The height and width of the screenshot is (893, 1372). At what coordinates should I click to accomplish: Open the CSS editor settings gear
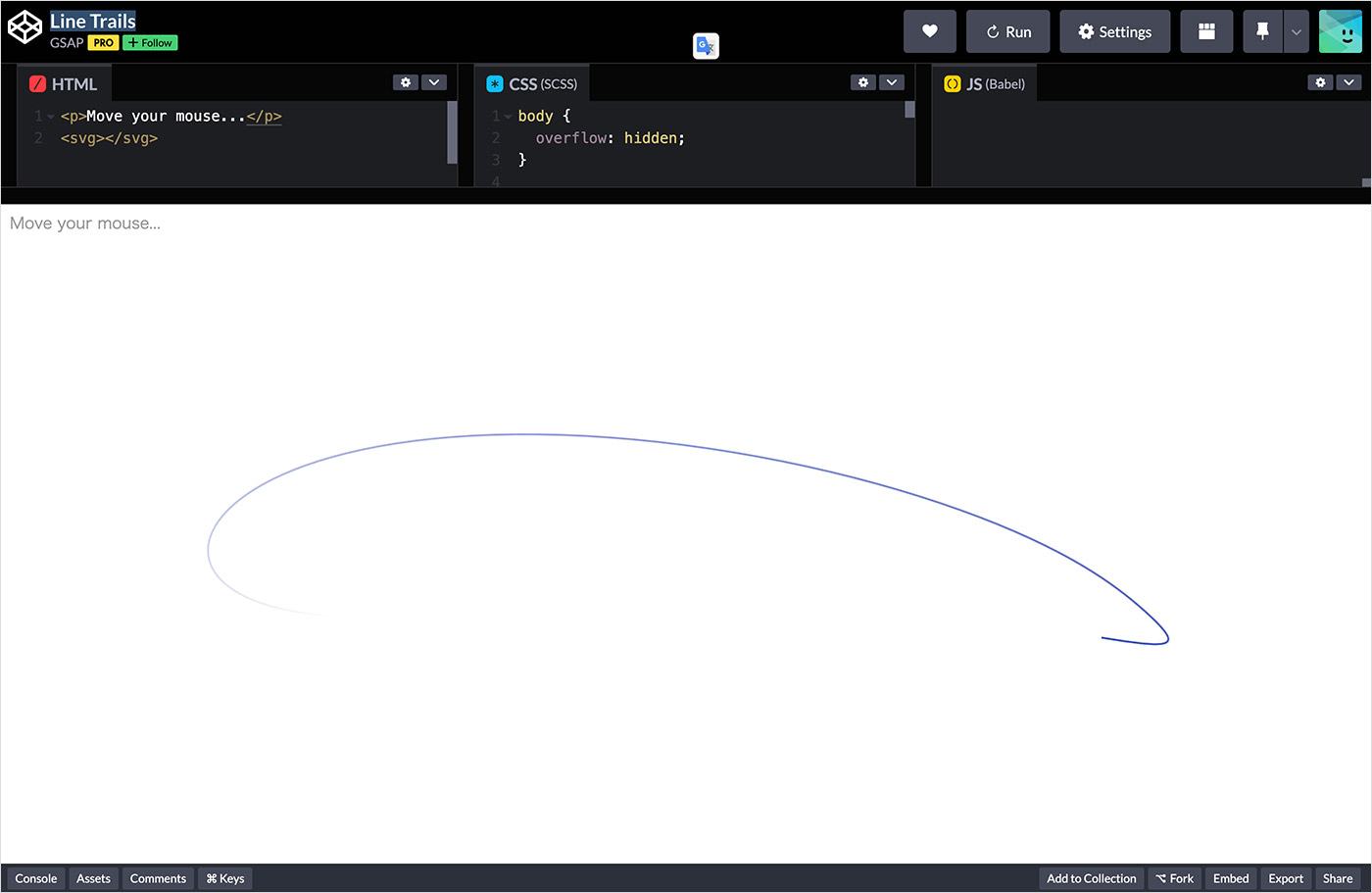863,82
